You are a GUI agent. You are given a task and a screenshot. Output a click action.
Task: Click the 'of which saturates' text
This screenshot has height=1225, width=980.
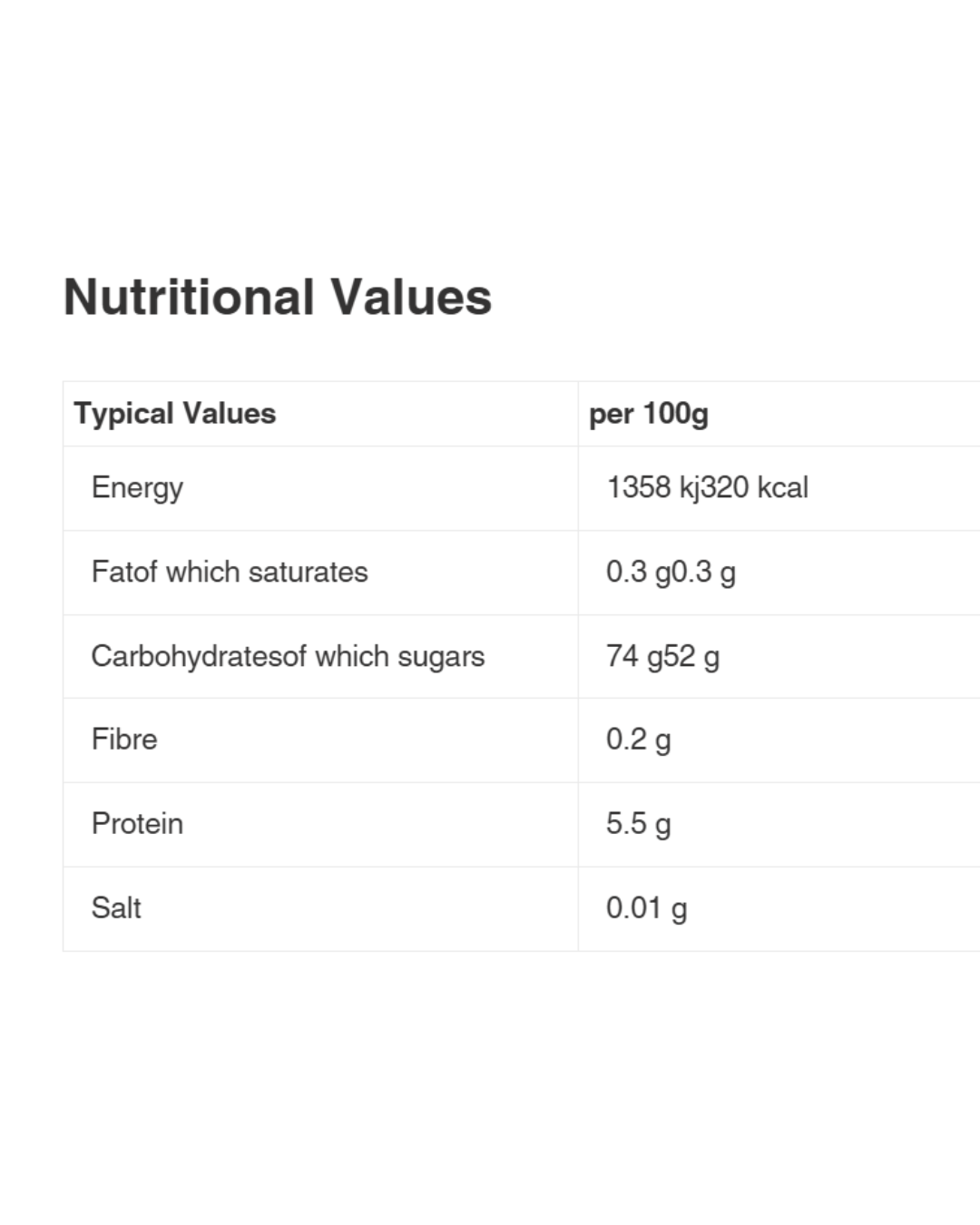coord(248,572)
